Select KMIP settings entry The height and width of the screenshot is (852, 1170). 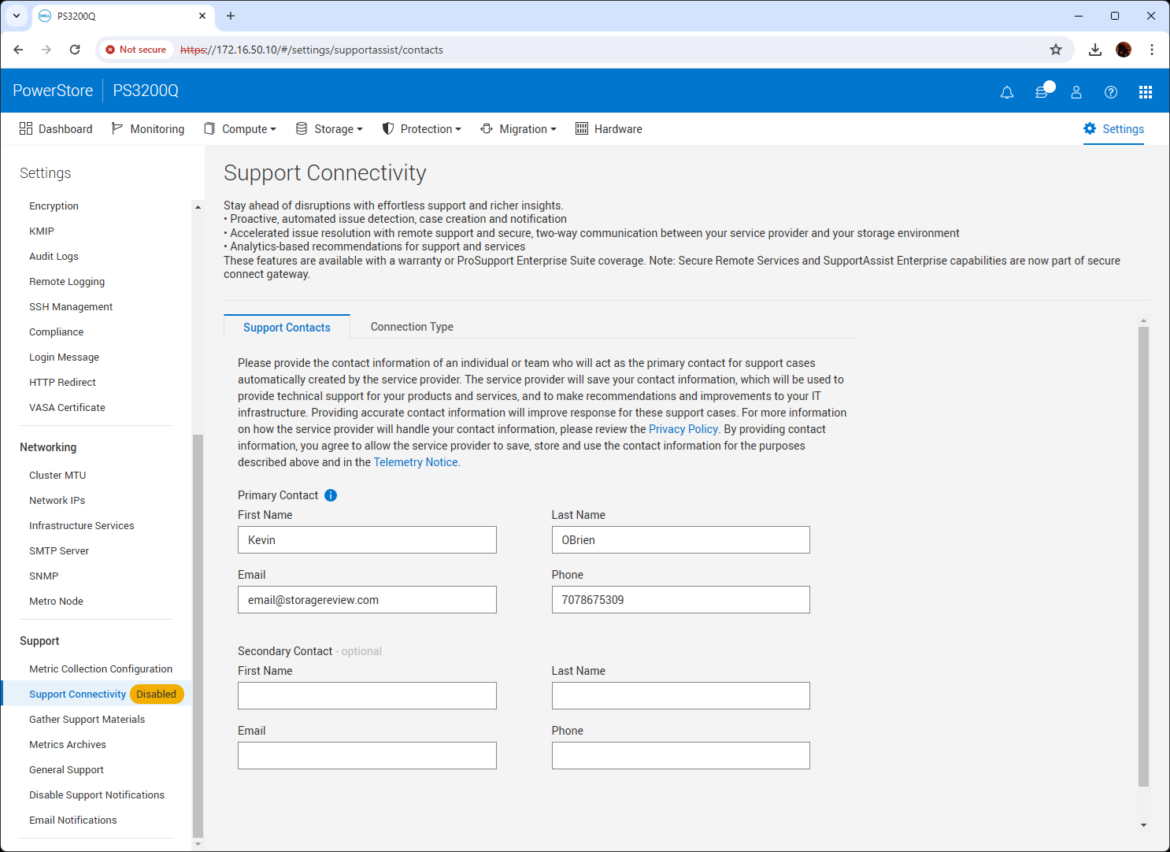pos(42,231)
